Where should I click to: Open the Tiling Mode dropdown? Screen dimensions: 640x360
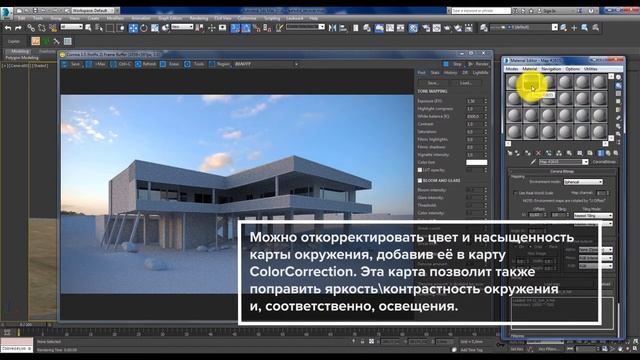pos(593,216)
